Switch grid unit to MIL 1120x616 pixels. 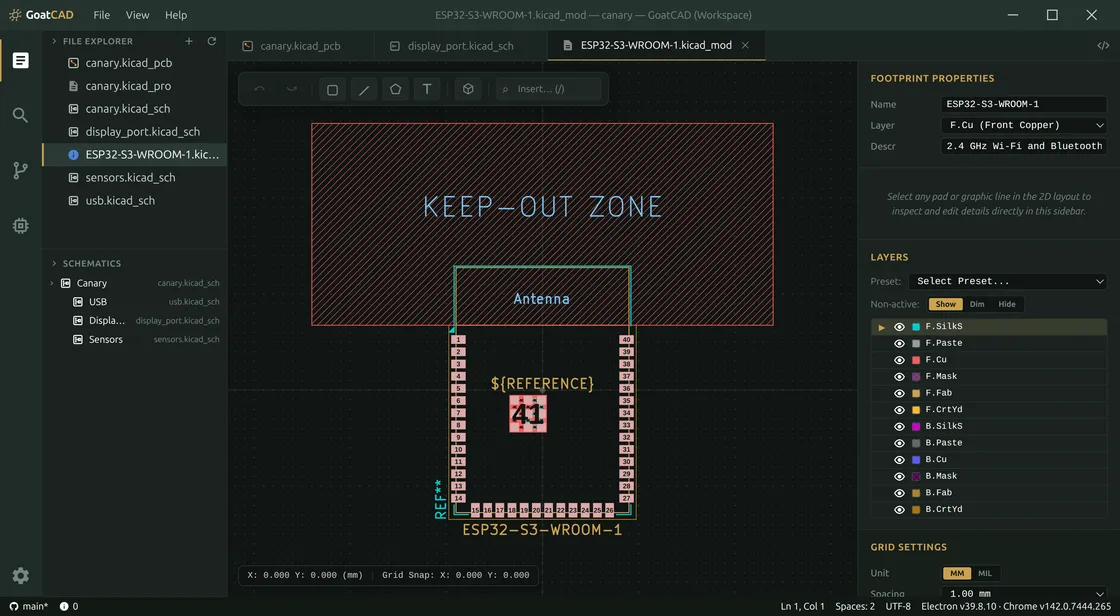pos(984,573)
